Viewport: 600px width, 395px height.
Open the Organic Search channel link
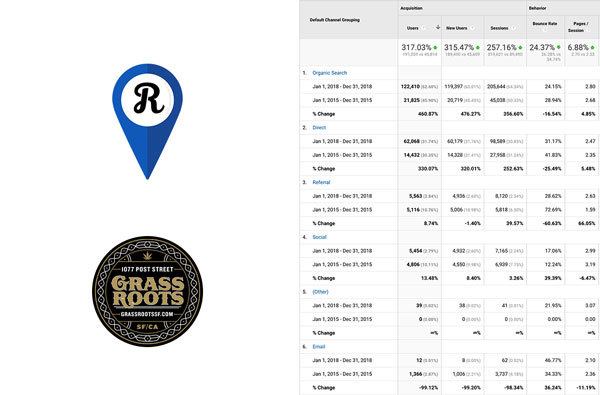[329, 73]
